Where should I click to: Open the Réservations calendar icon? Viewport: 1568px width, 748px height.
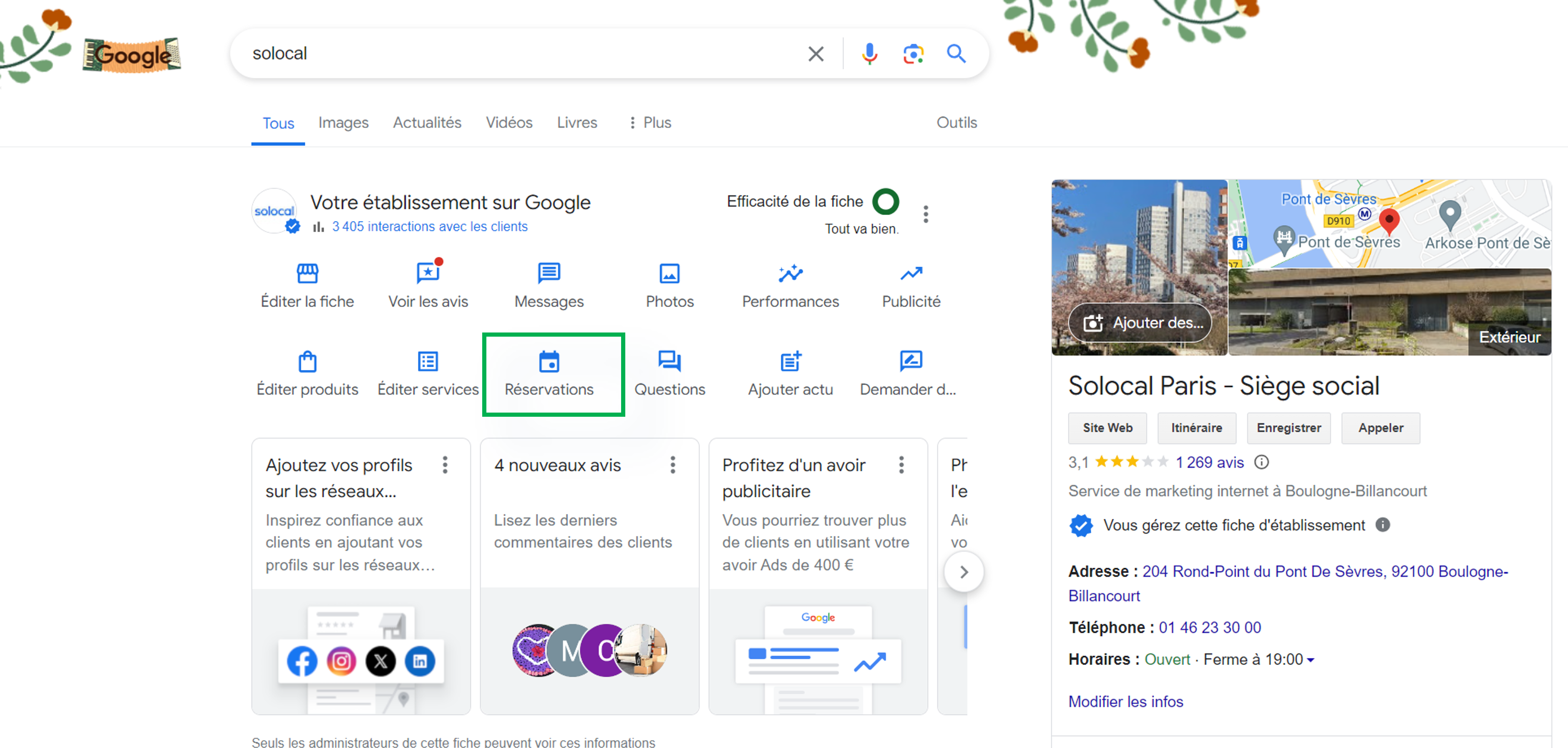click(549, 362)
